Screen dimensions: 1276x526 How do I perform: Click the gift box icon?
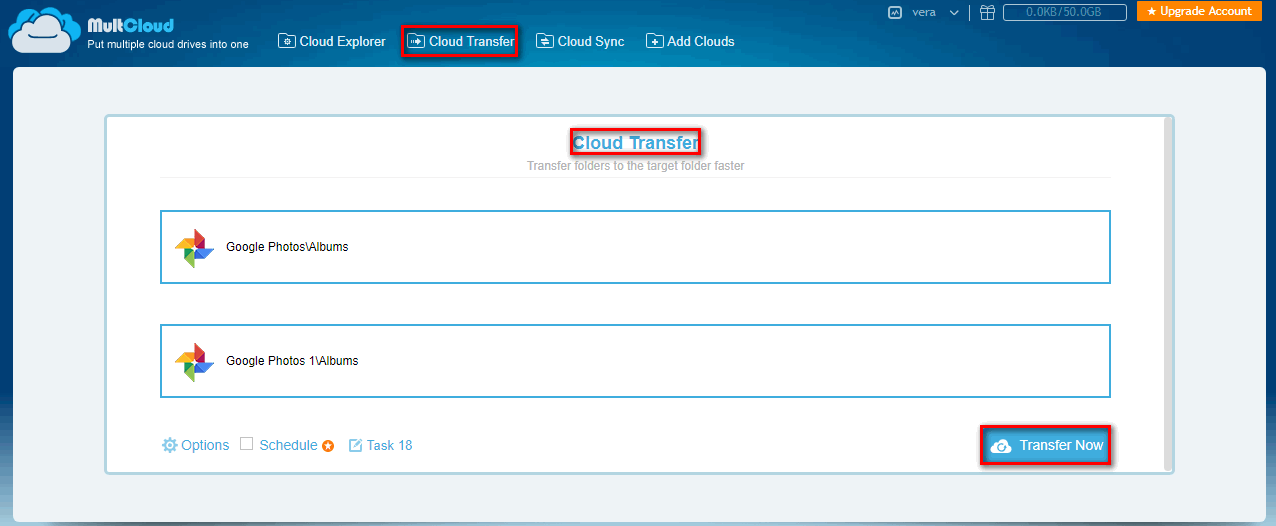987,12
